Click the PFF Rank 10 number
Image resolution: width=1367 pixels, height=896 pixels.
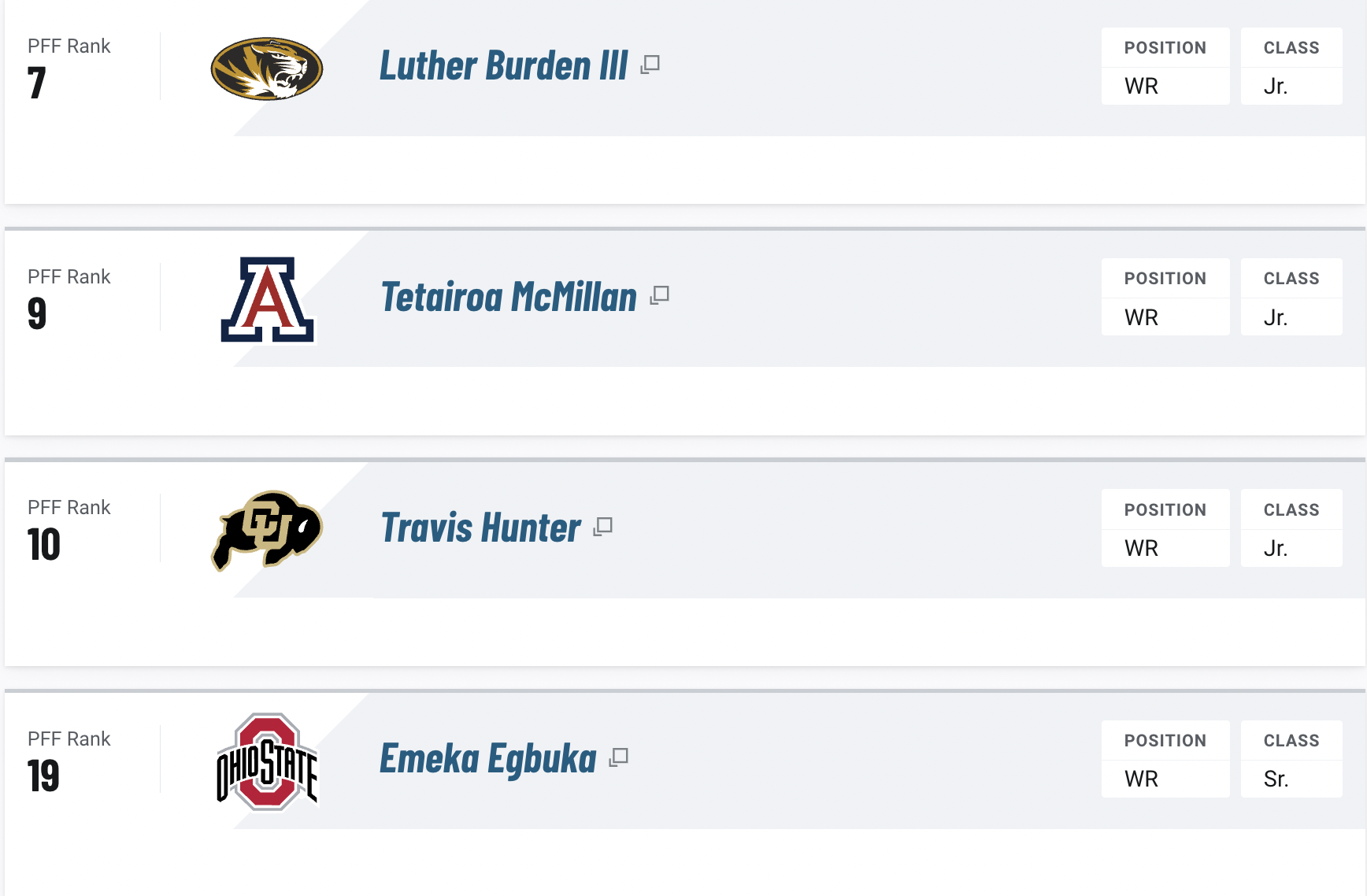click(x=44, y=545)
